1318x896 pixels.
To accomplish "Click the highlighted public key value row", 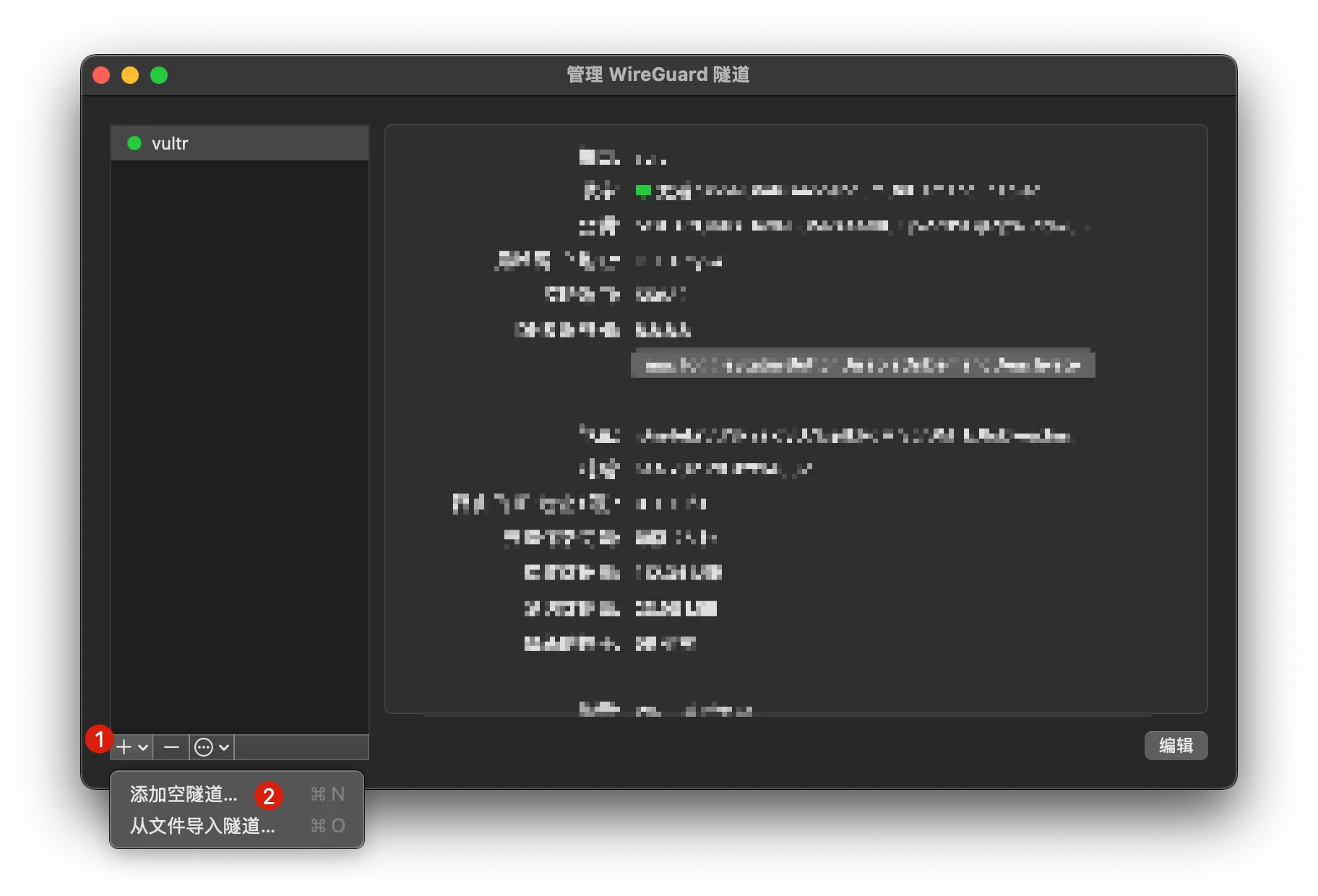I will point(862,364).
